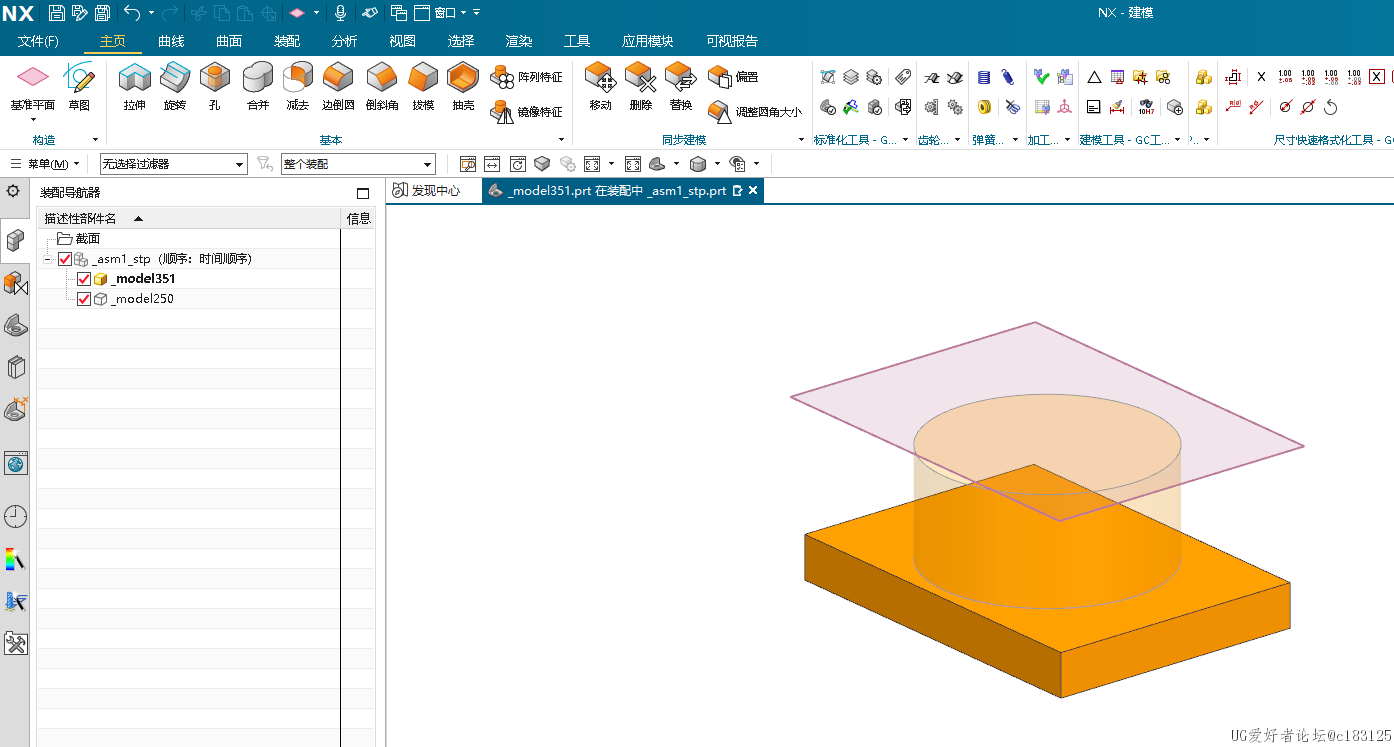Viewport: 1394px width, 747px height.
Task: Select the 孔 (Hole) tool
Action: 215,87
